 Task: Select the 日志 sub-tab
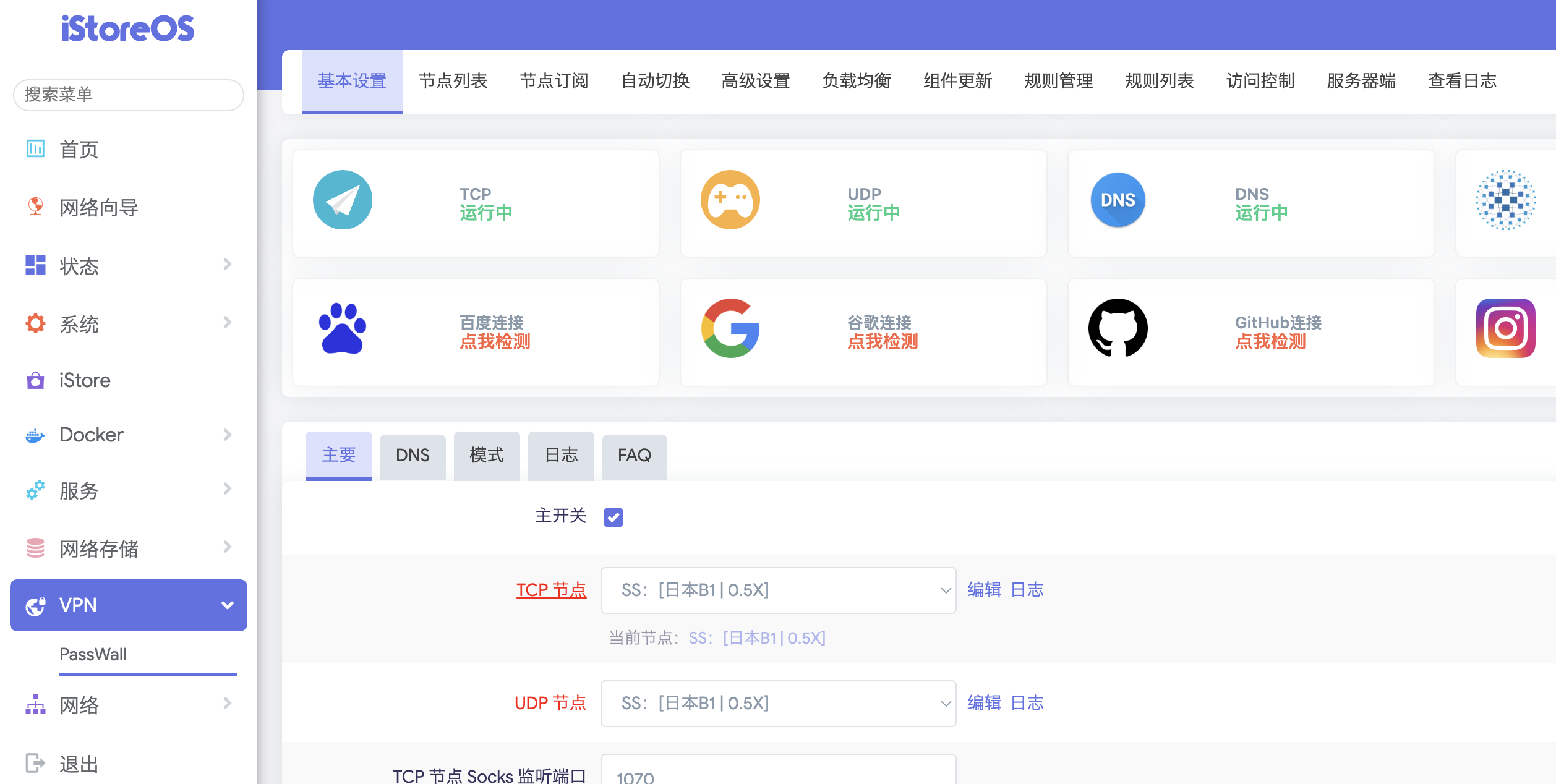pos(561,457)
